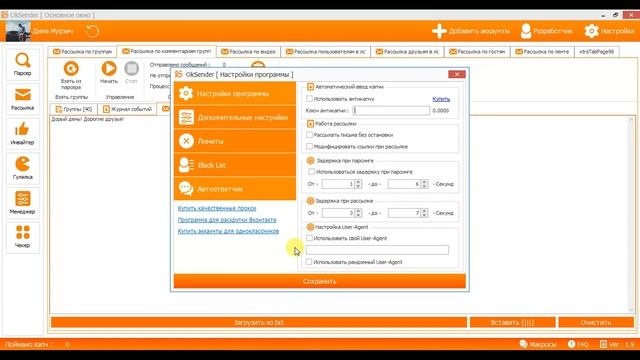Open the Журнал событий sub-tab
The width and height of the screenshot is (640, 360).
pos(127,109)
